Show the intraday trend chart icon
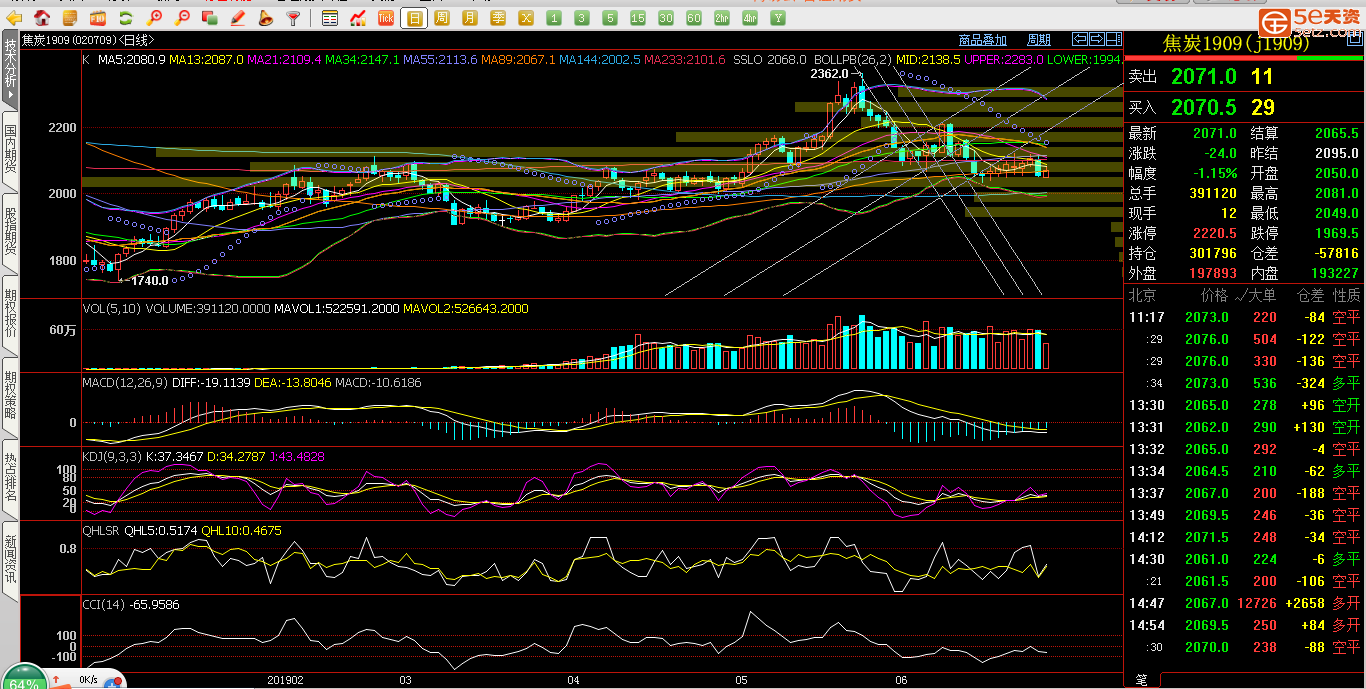The image size is (1366, 689). [x=358, y=18]
